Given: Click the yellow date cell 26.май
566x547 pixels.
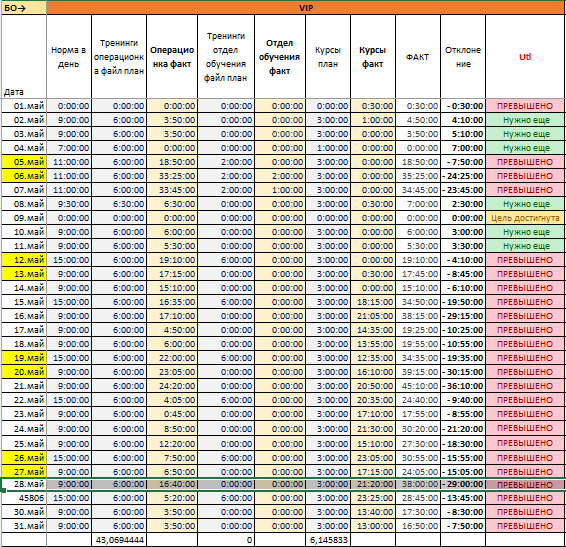Looking at the screenshot, I should coord(24,458).
